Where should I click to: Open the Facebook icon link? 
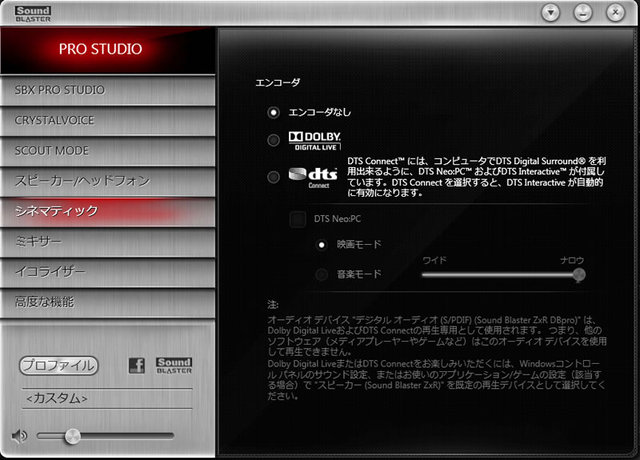tap(137, 365)
